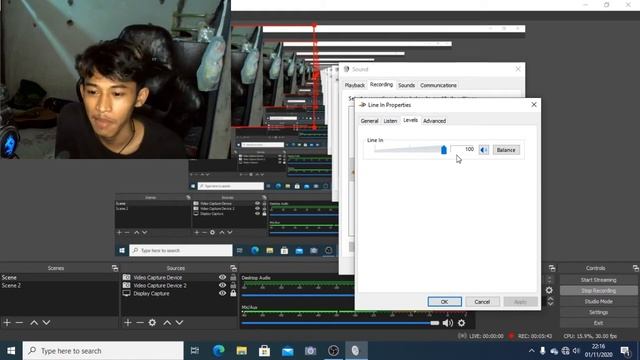Unlock the Display Capture source
The width and height of the screenshot is (640, 360).
click(x=233, y=293)
